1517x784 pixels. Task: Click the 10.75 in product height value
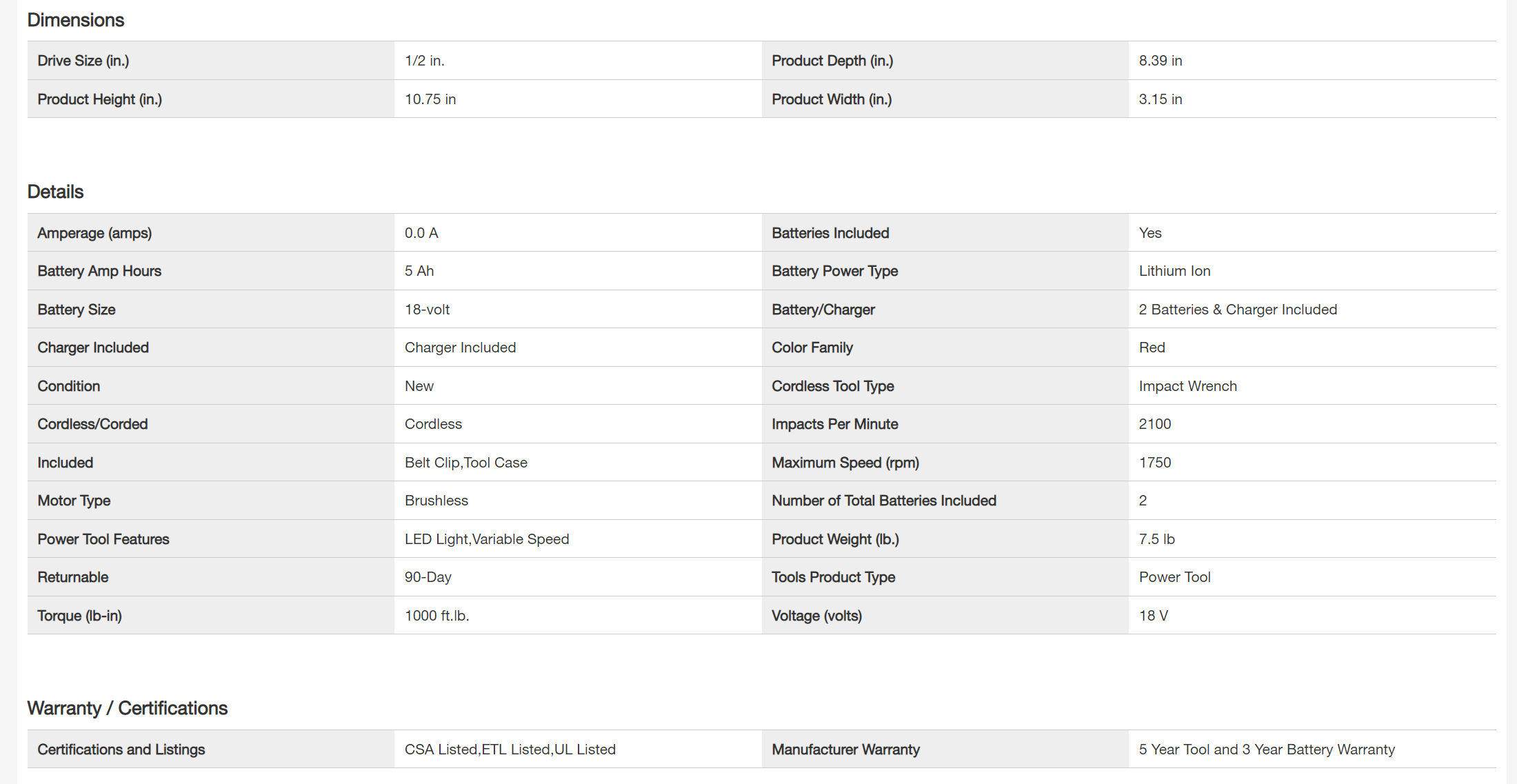click(430, 99)
